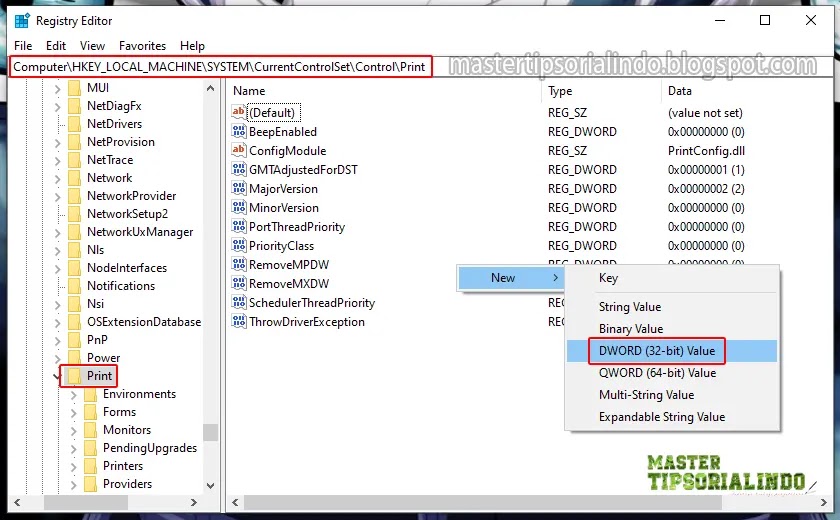The height and width of the screenshot is (520, 840).
Task: Click the Providers folder icon
Action: (91, 484)
